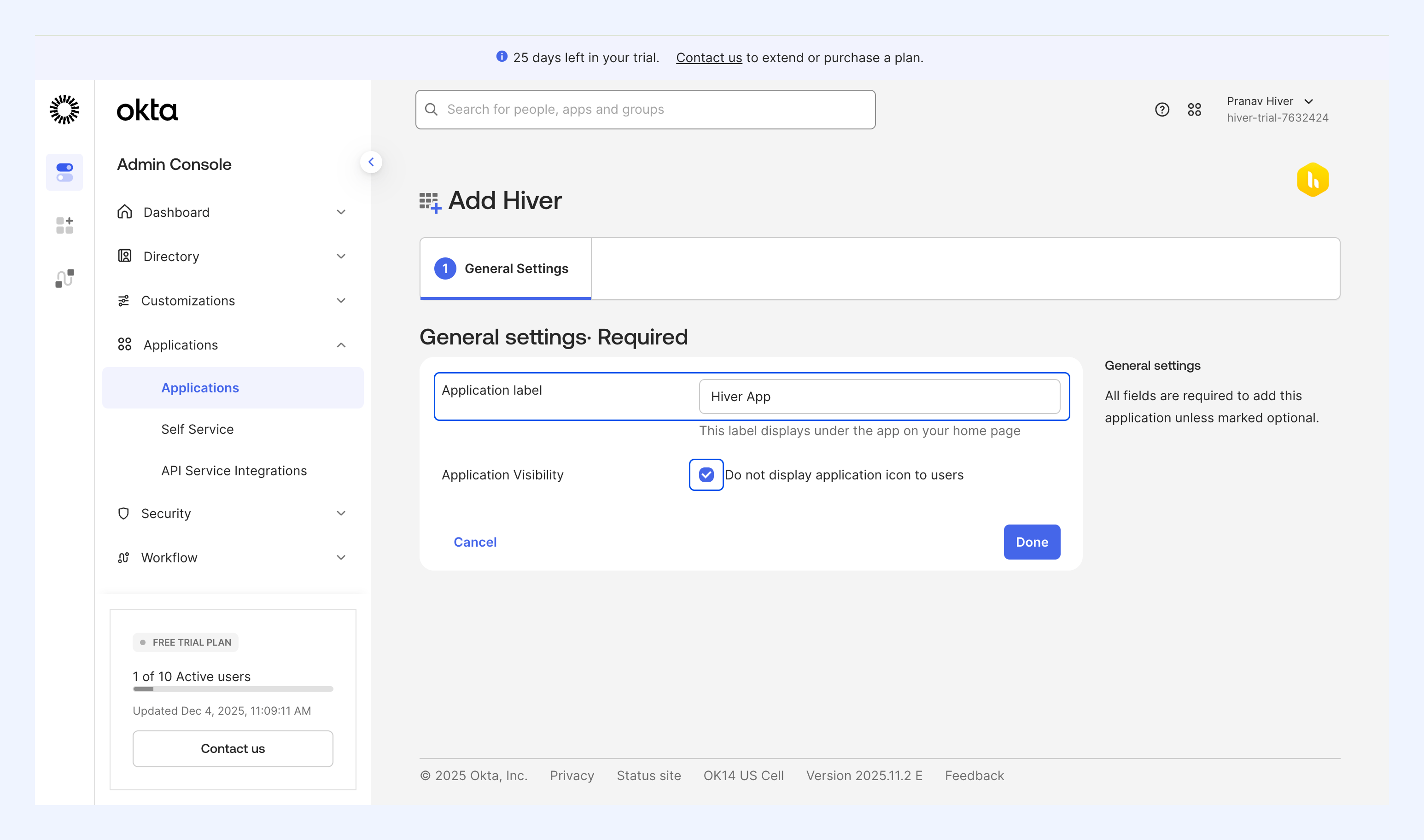Open the apps grid icon in header
1424x840 pixels.
click(1194, 109)
